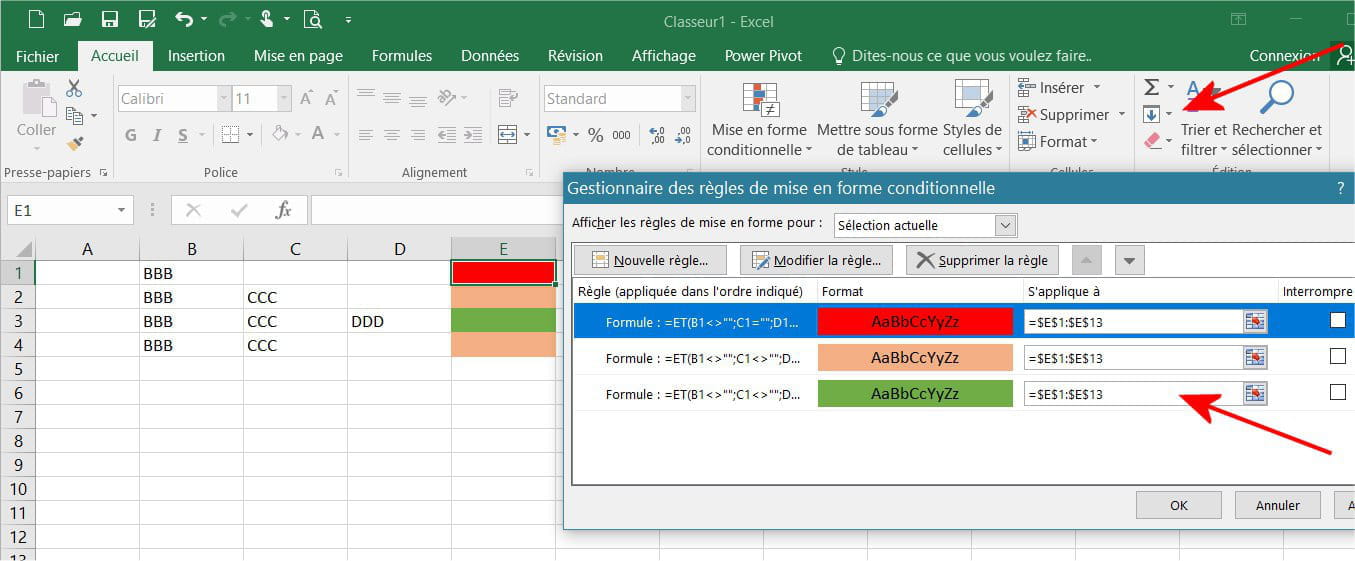Select the green AaBbCcYyZz format preview
Viewport: 1355px width, 561px height.
click(x=914, y=394)
